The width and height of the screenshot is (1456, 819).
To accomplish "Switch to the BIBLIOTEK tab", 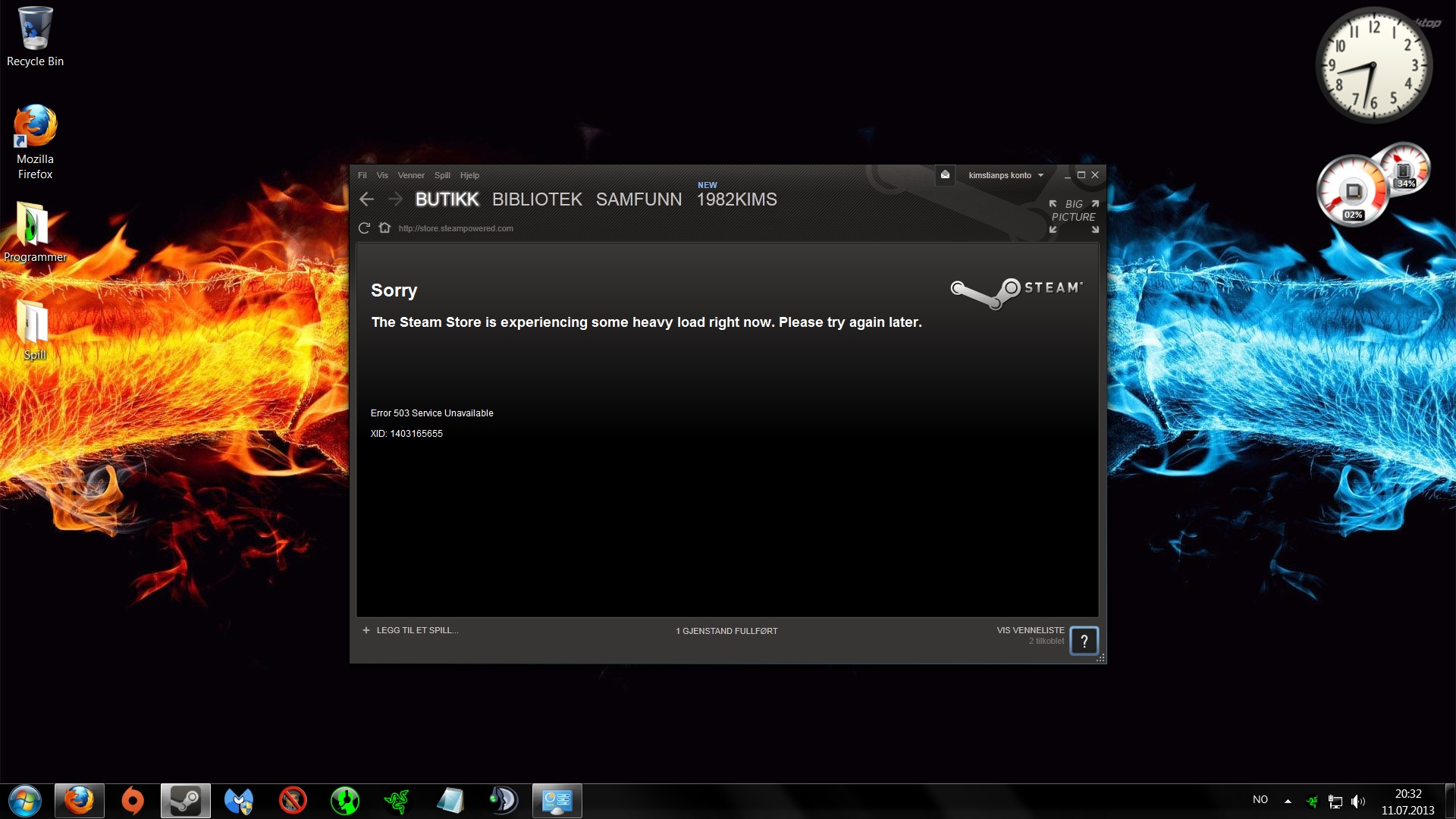I will point(537,199).
